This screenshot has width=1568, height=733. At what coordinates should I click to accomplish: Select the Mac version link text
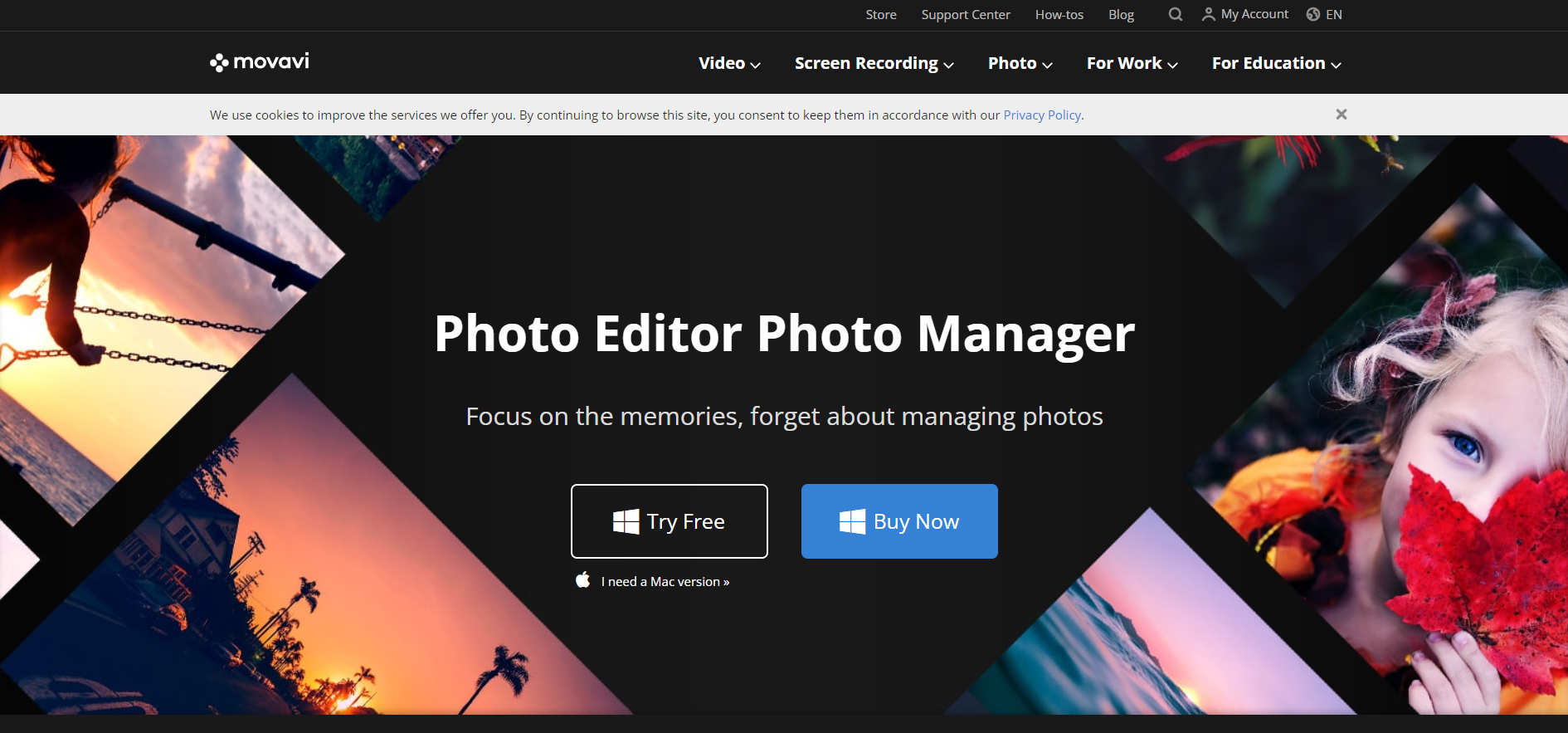[x=665, y=582]
